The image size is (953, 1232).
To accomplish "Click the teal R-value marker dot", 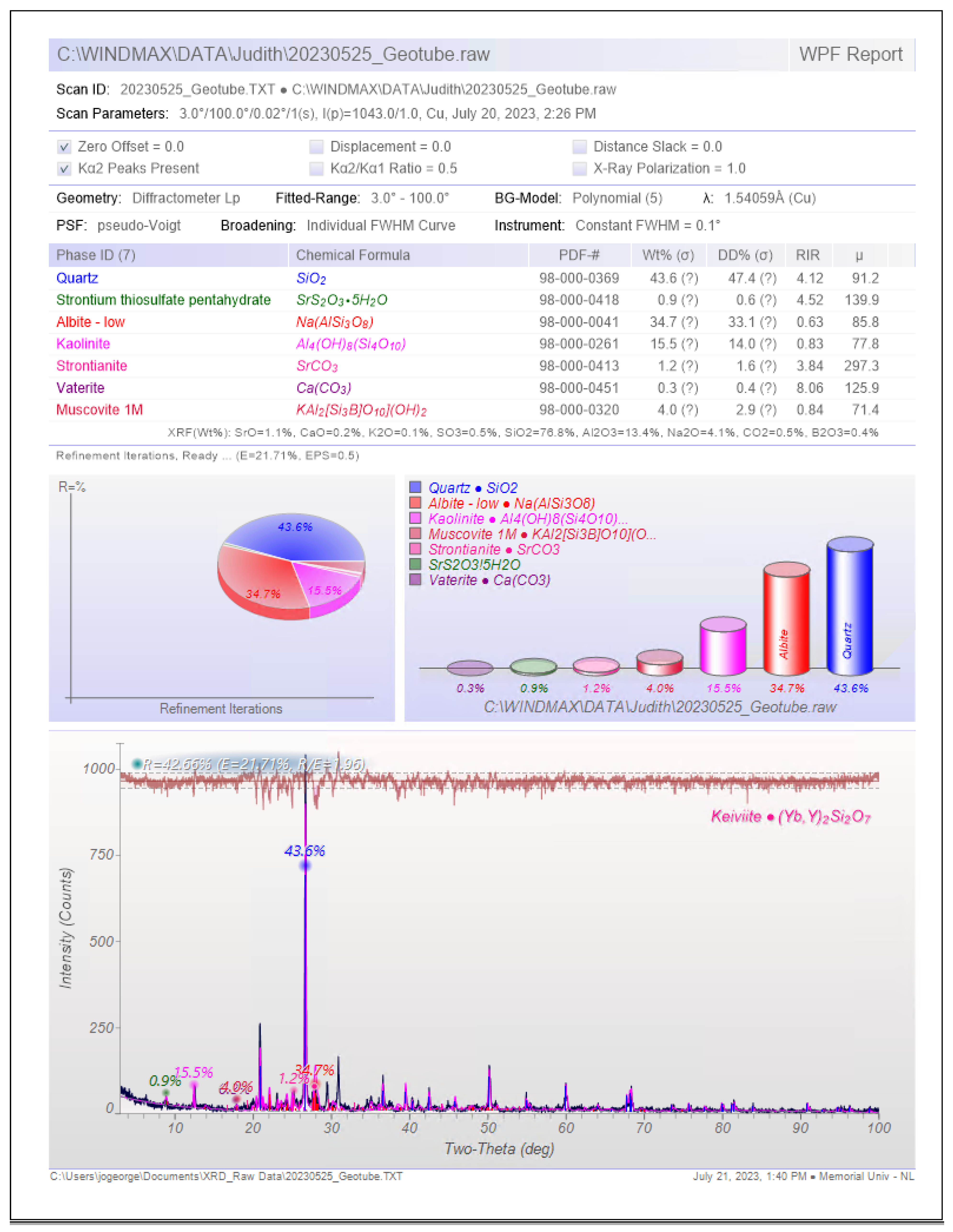I will tap(137, 764).
